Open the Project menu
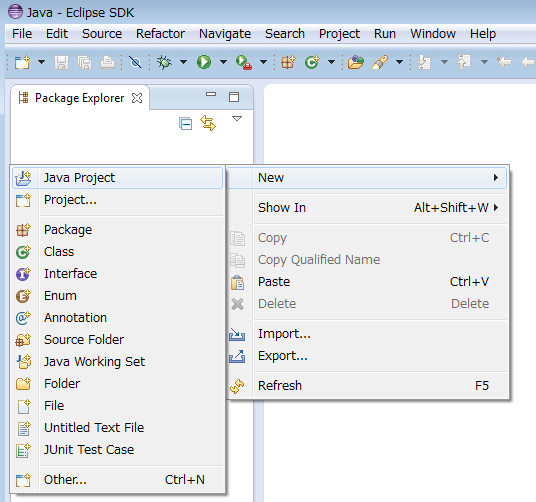The width and height of the screenshot is (536, 502). [339, 34]
